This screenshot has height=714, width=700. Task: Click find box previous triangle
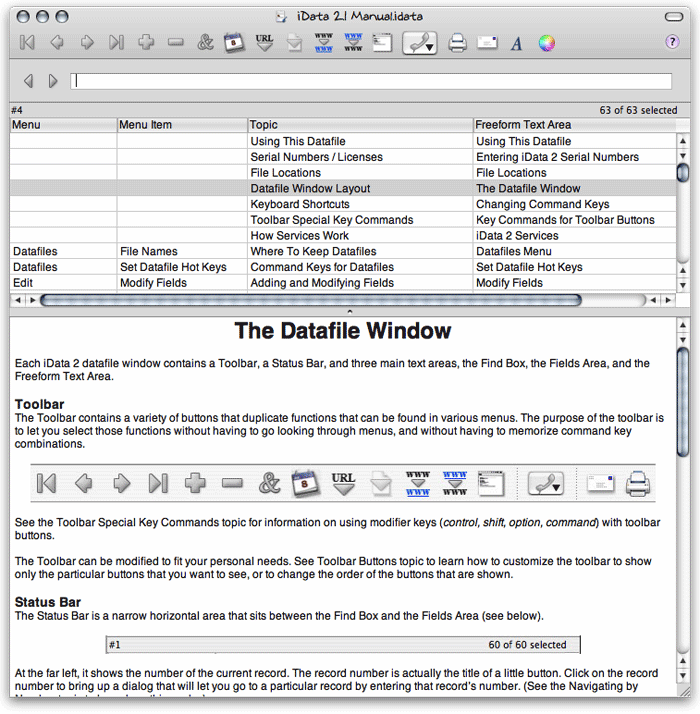28,81
